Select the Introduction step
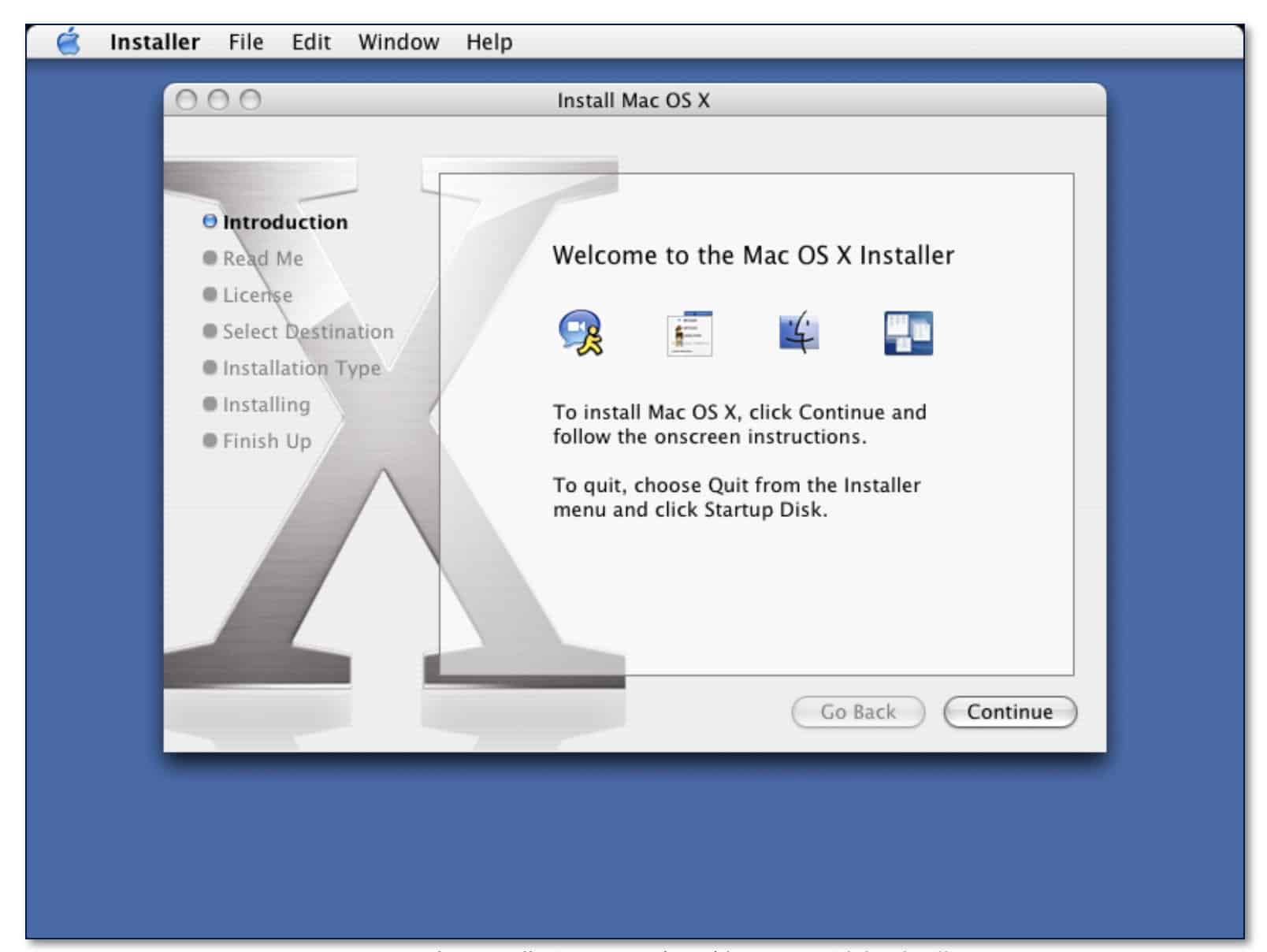The image size is (1267, 952). click(275, 222)
